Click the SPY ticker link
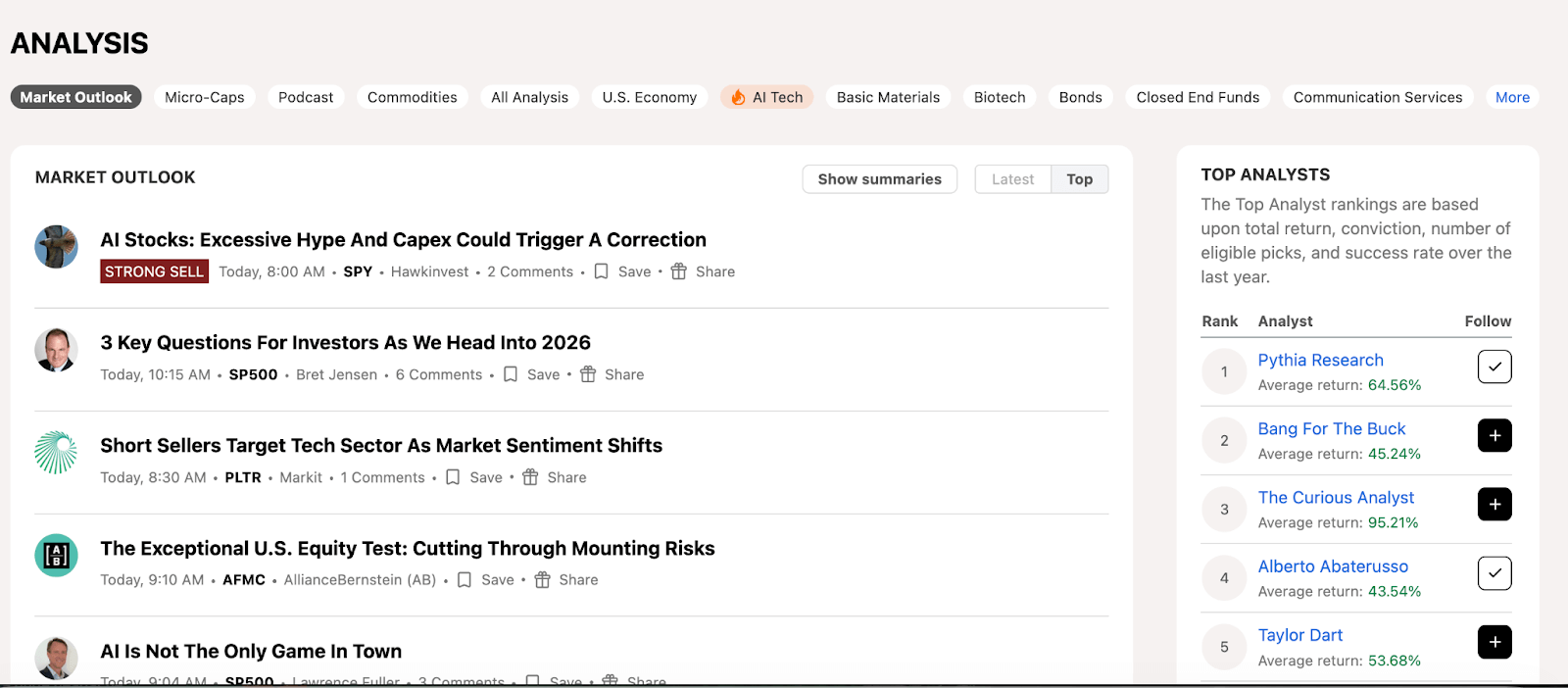 click(x=358, y=271)
